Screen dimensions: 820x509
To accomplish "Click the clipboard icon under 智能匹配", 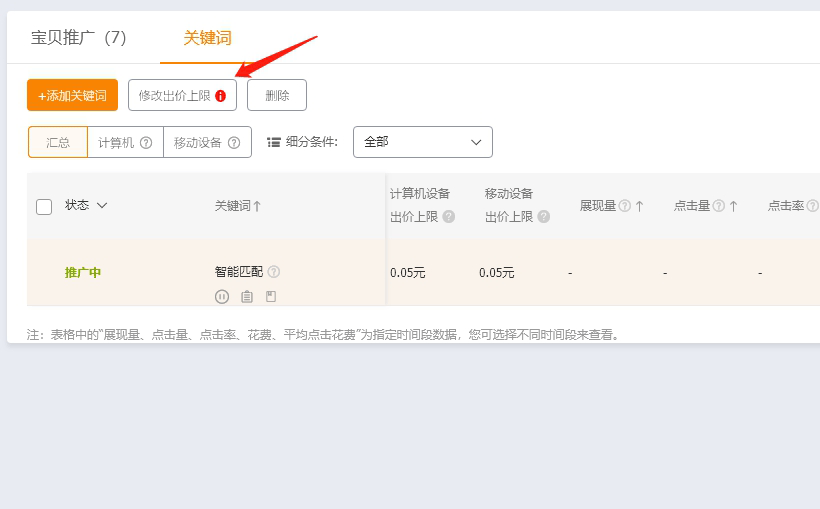I will coord(246,296).
